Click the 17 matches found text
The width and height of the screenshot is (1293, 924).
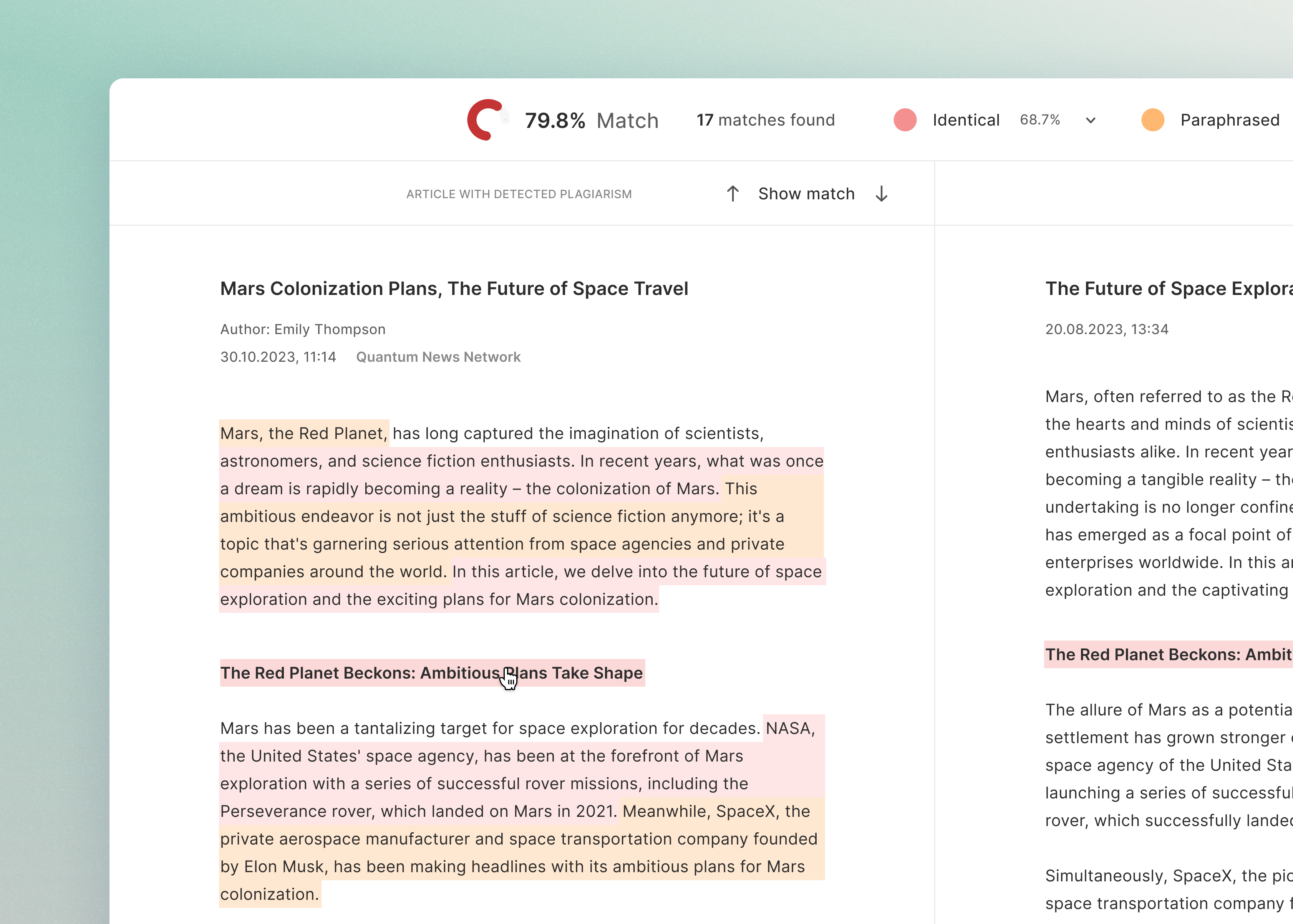point(766,120)
